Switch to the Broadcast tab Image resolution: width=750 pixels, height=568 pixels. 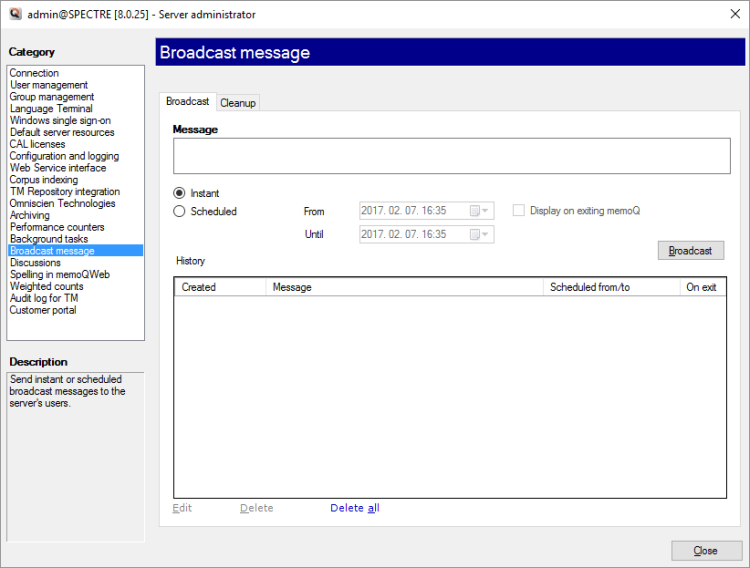(x=187, y=101)
